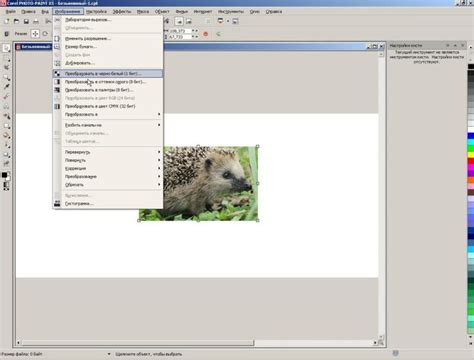
Task: Click the rotate mode circular-arrow button
Action: click(x=45, y=34)
